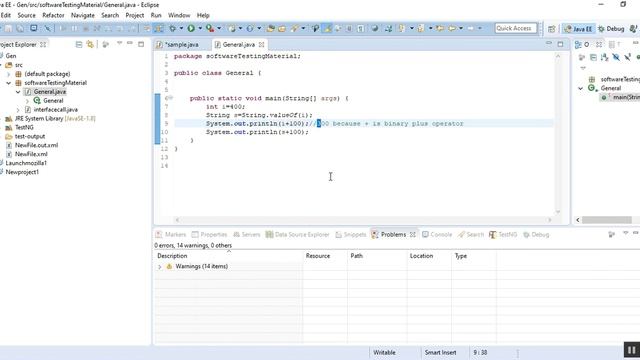Switch to the Console tab

[437, 235]
